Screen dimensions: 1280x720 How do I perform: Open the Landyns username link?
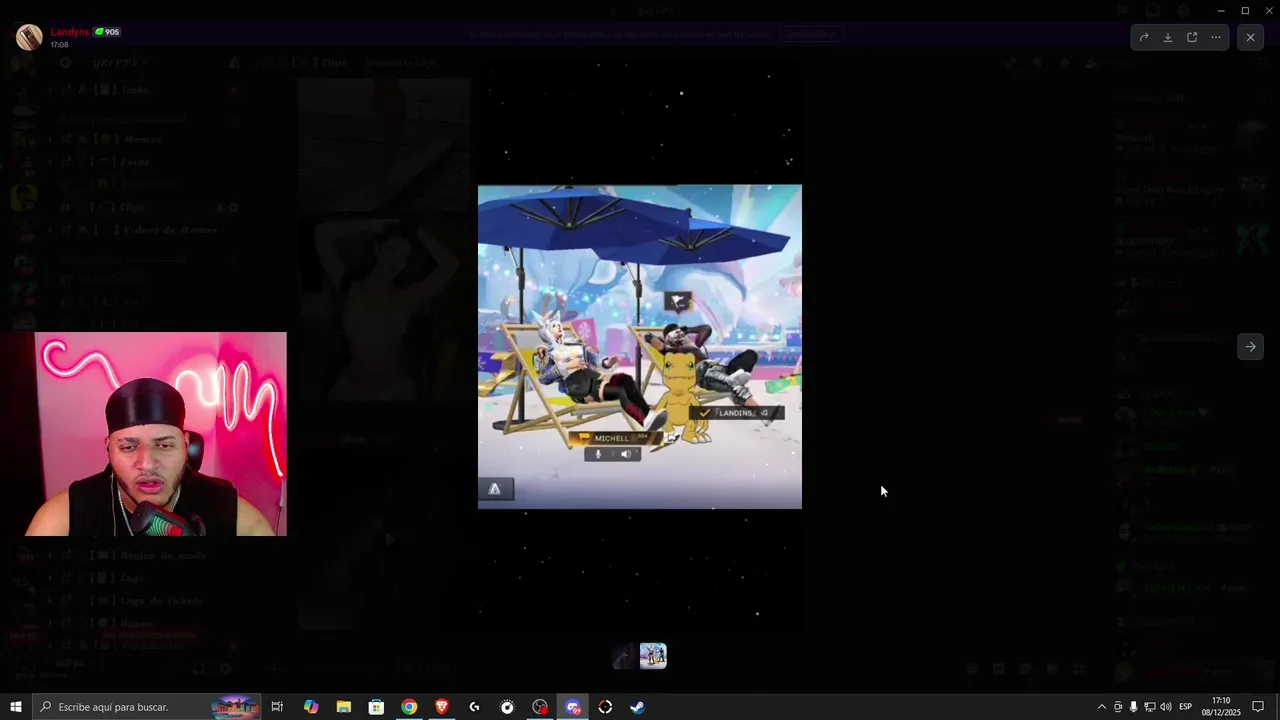tap(70, 32)
